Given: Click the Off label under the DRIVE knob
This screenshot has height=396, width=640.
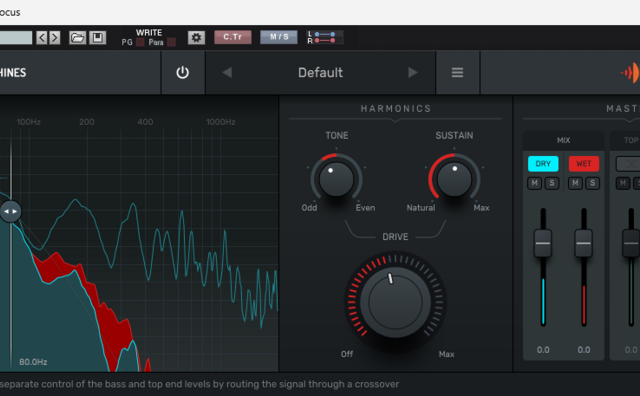Looking at the screenshot, I should point(347,354).
